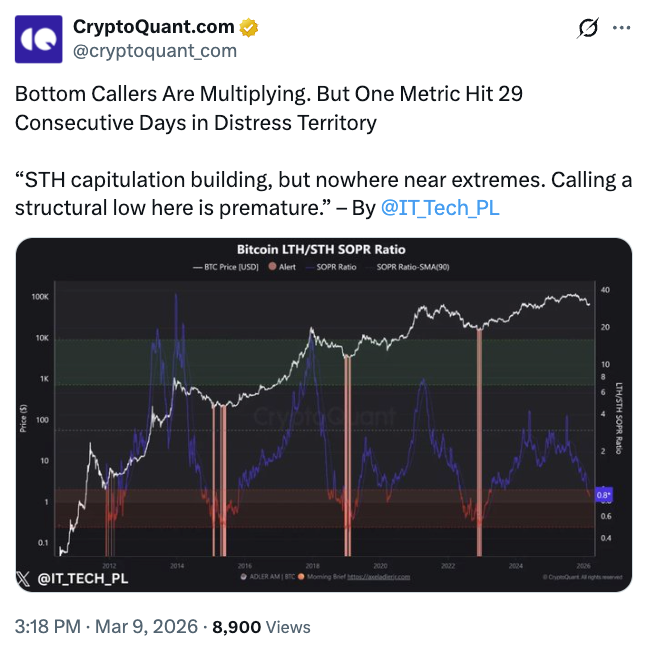Open the @cryptoquant_com handle
Image resolution: width=650 pixels, height=650 pixels.
154,50
